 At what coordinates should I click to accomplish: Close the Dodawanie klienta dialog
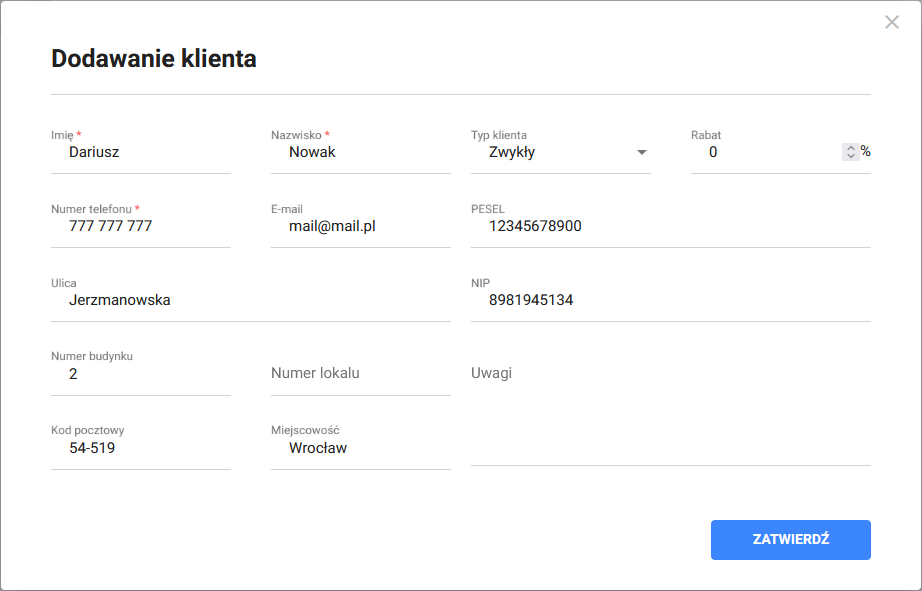click(x=892, y=22)
